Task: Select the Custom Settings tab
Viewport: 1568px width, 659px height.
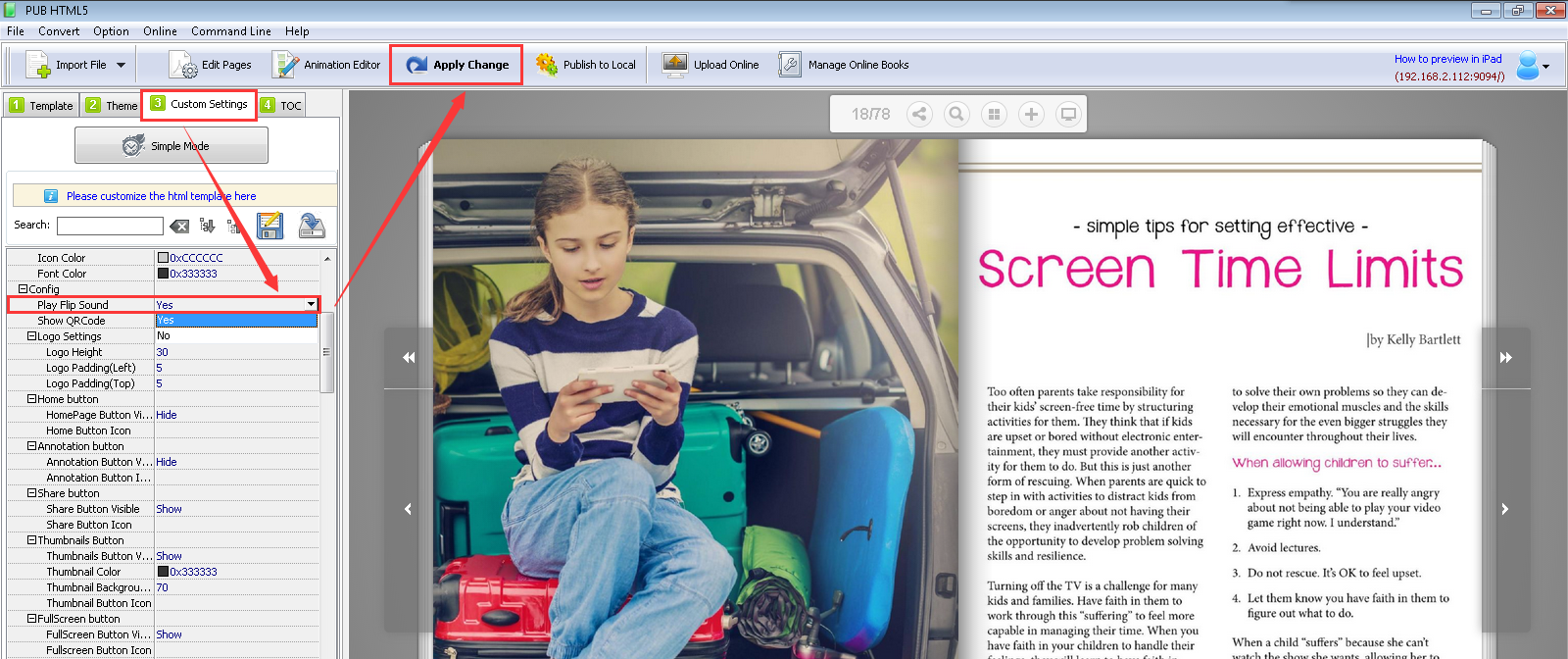Action: (199, 104)
